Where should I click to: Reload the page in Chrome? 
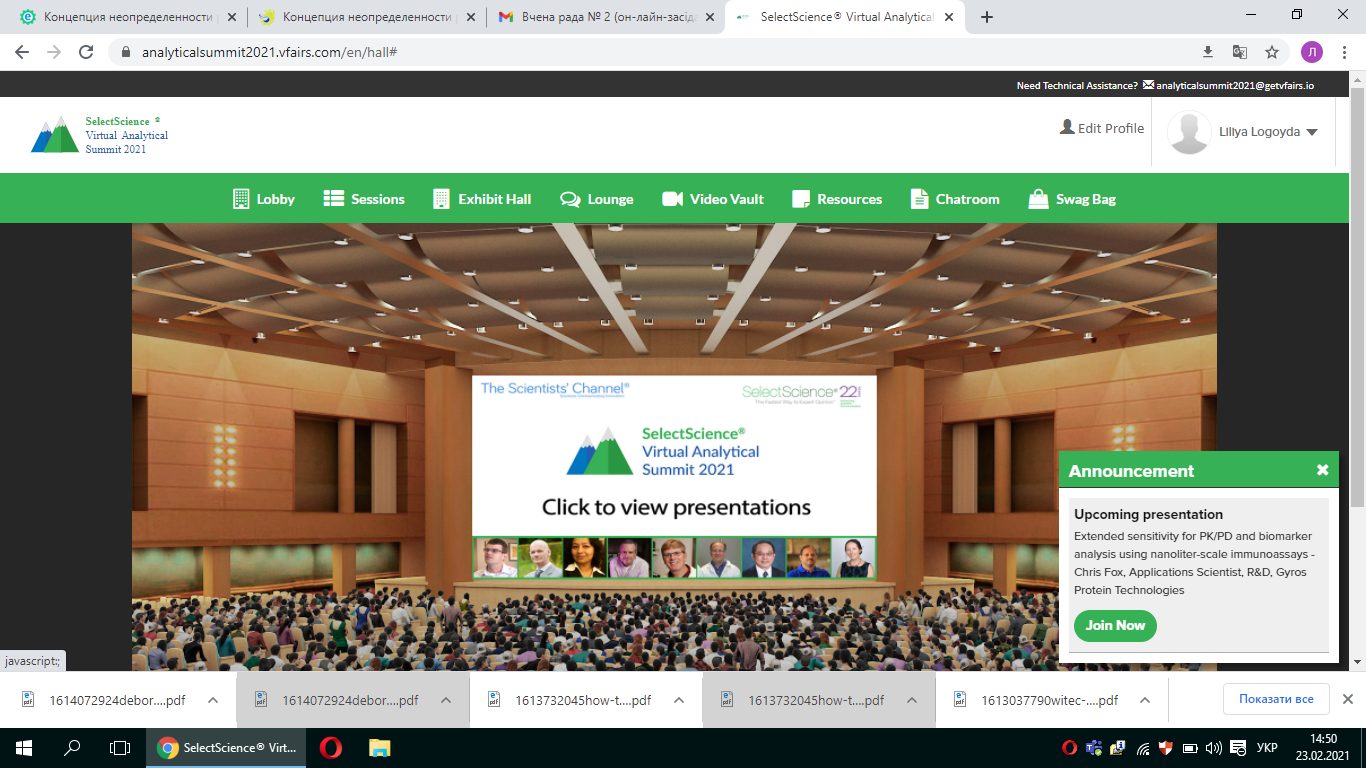pyautogui.click(x=86, y=52)
